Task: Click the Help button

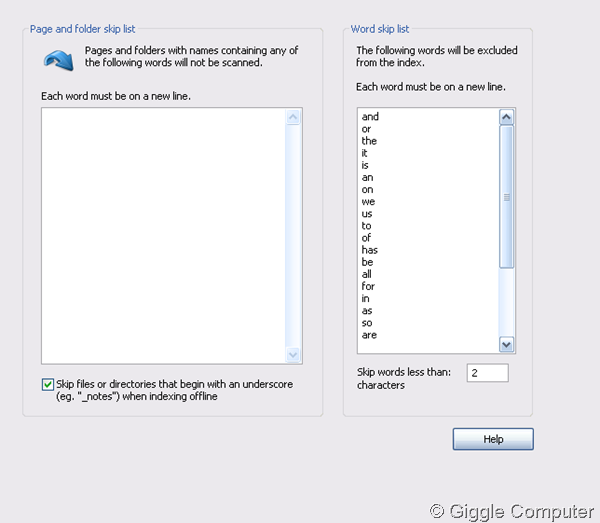Action: click(x=493, y=439)
